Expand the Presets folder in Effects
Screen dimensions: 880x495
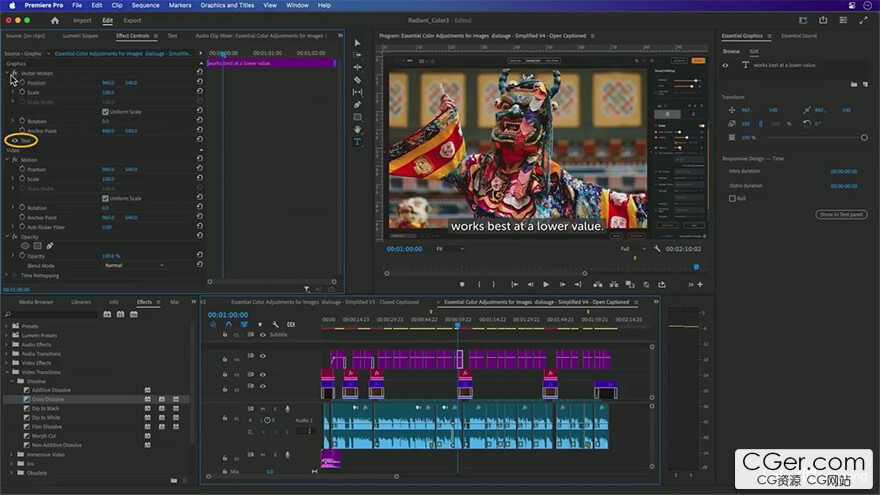pos(7,326)
